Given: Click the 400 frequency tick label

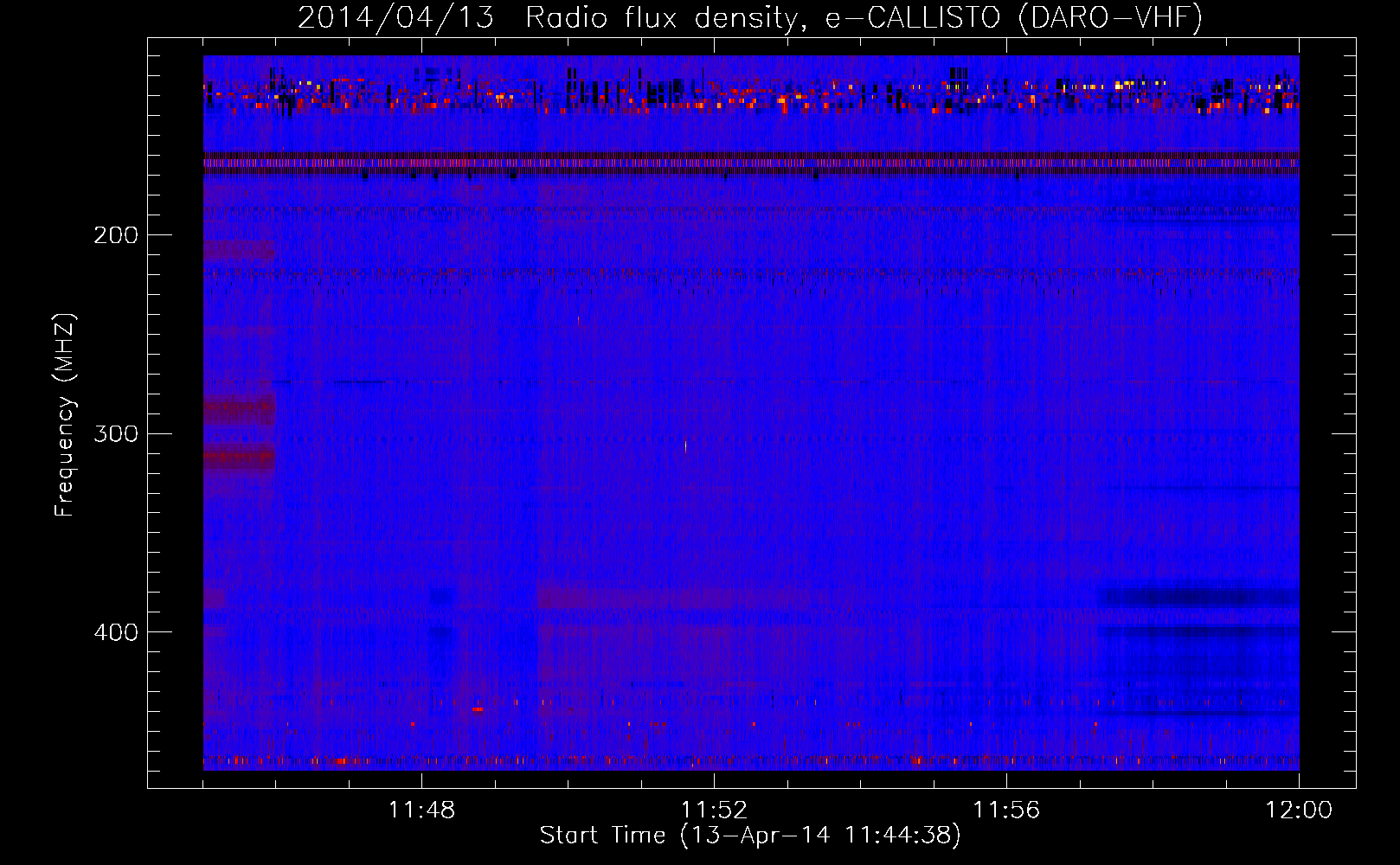Looking at the screenshot, I should point(116,632).
